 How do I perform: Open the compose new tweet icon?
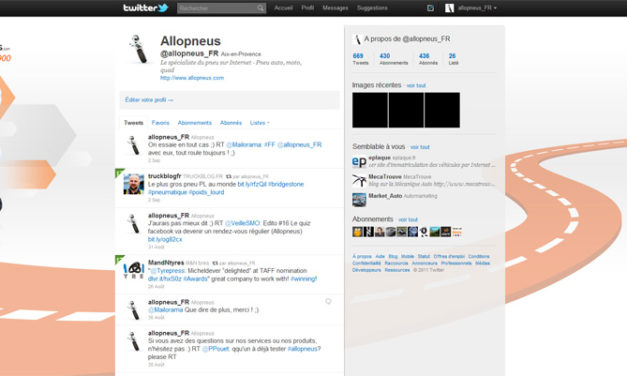(430, 8)
